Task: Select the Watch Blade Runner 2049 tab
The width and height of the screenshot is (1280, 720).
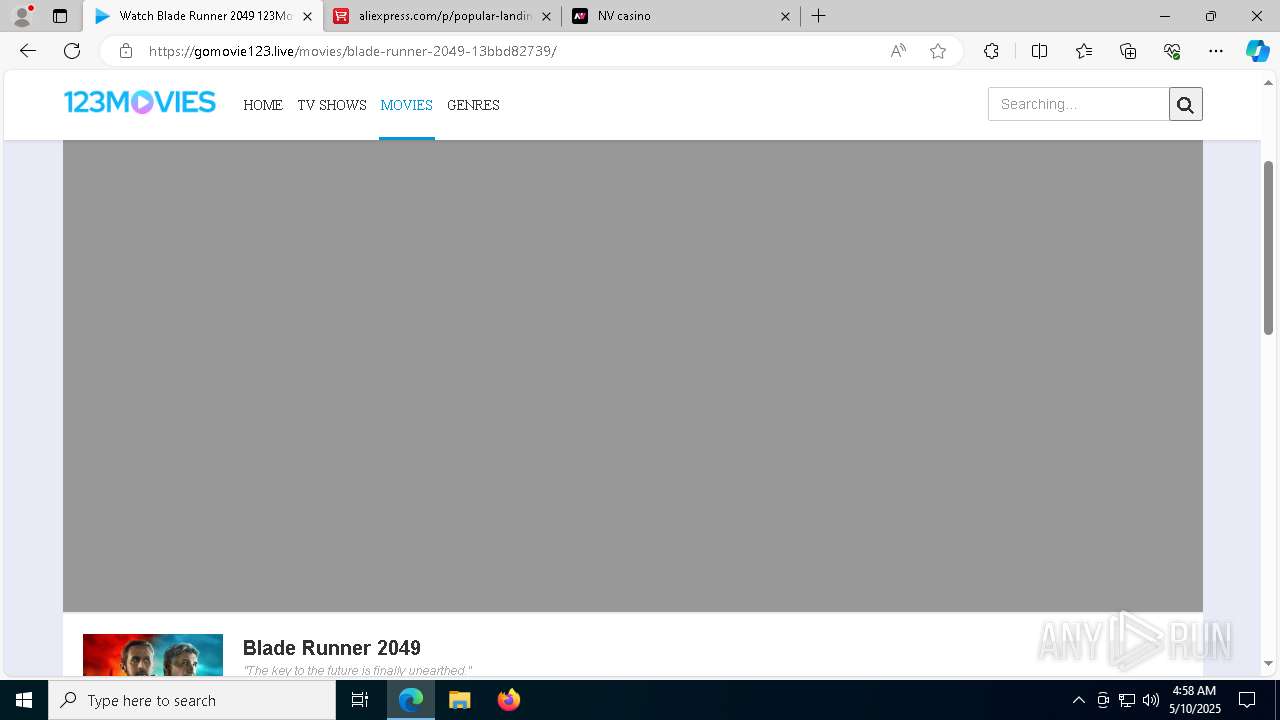Action: 203,16
